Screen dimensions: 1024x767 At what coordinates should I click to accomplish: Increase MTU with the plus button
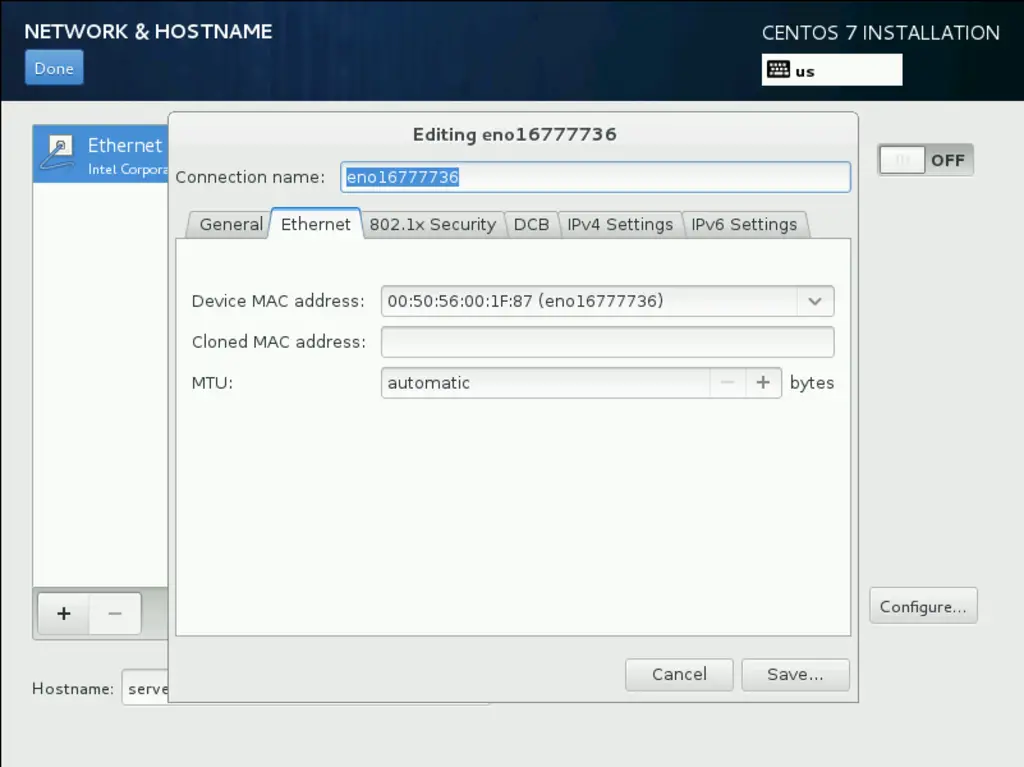[763, 383]
